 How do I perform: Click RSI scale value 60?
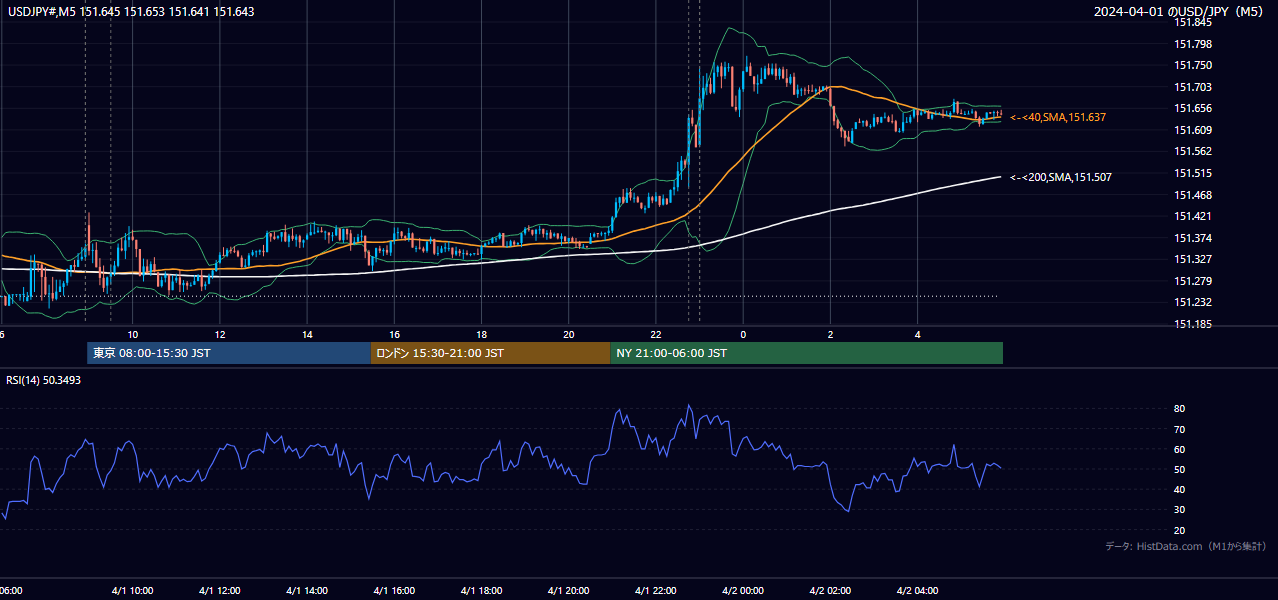1180,449
